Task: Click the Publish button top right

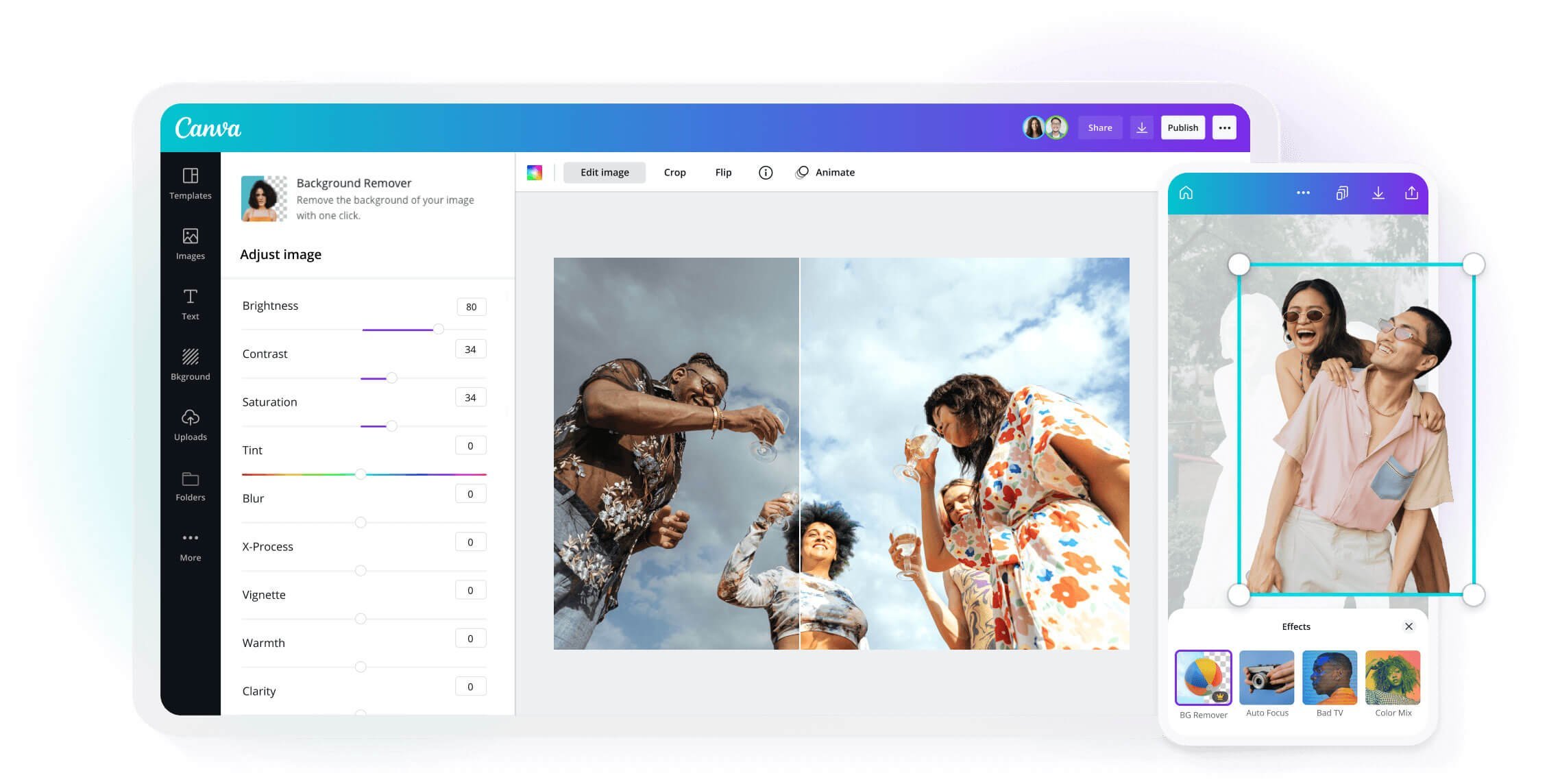Action: (1181, 127)
